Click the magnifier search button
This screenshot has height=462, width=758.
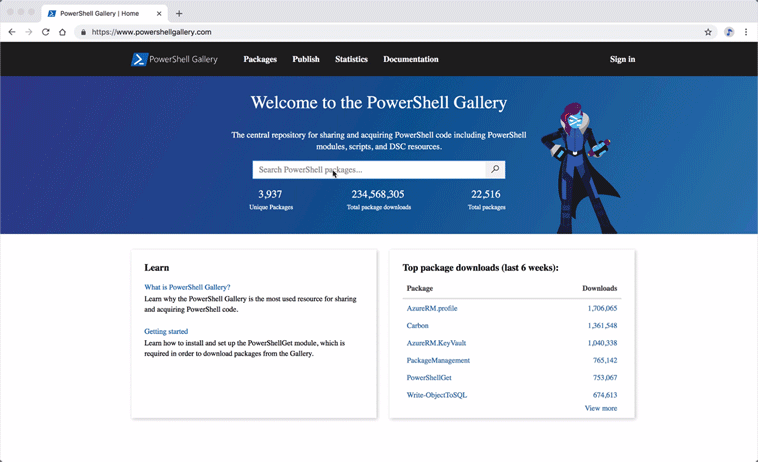(495, 170)
